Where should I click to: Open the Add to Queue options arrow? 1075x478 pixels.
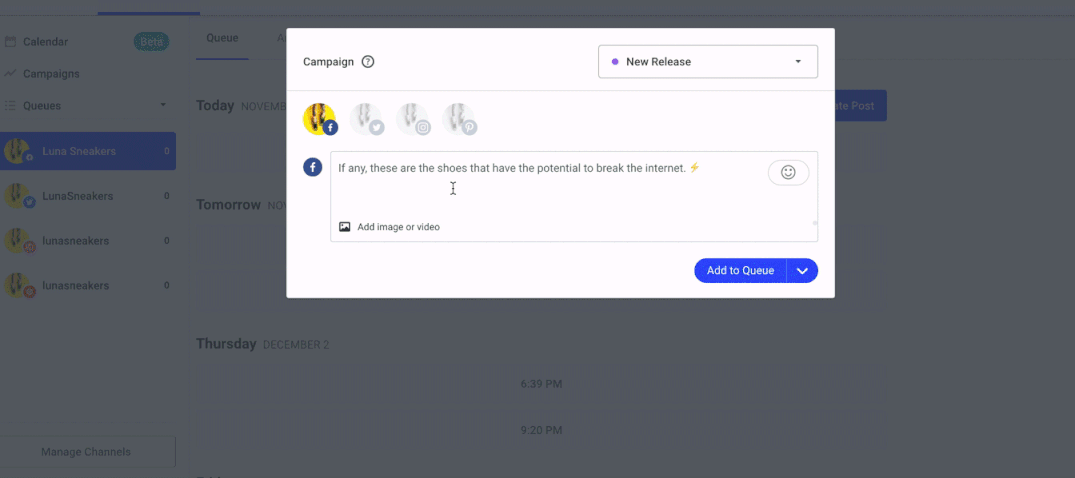pyautogui.click(x=803, y=270)
